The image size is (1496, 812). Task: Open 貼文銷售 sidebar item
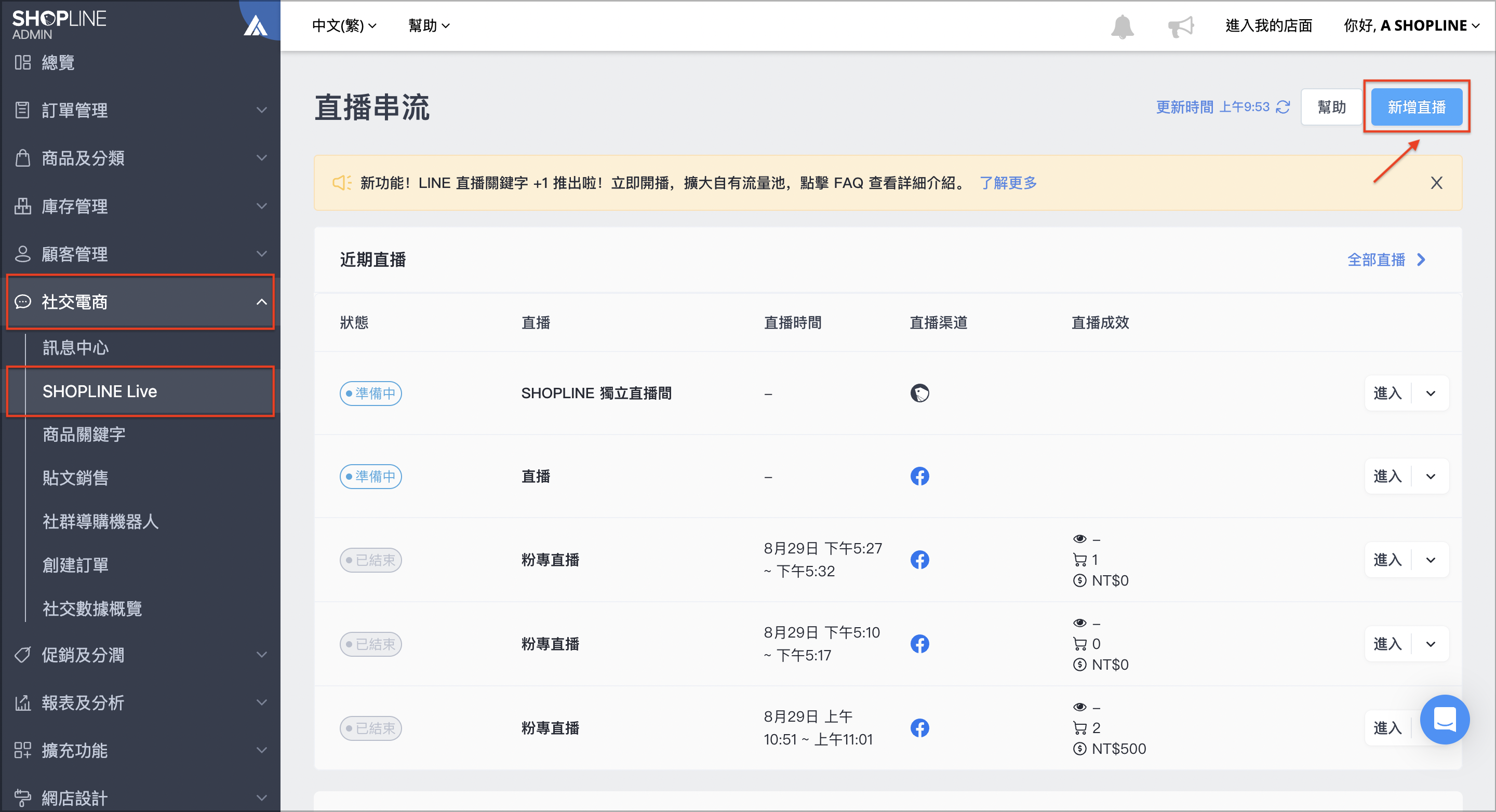pyautogui.click(x=75, y=478)
